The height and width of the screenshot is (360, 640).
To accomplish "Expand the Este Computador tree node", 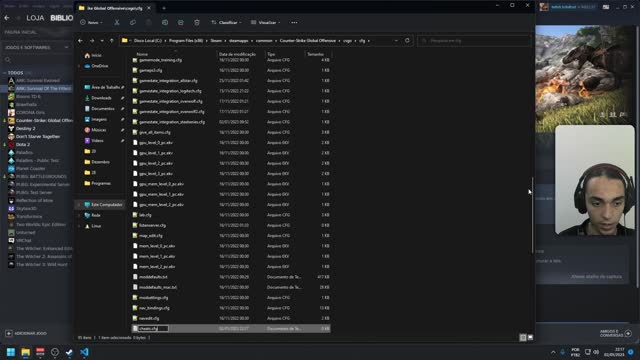I will coord(79,204).
